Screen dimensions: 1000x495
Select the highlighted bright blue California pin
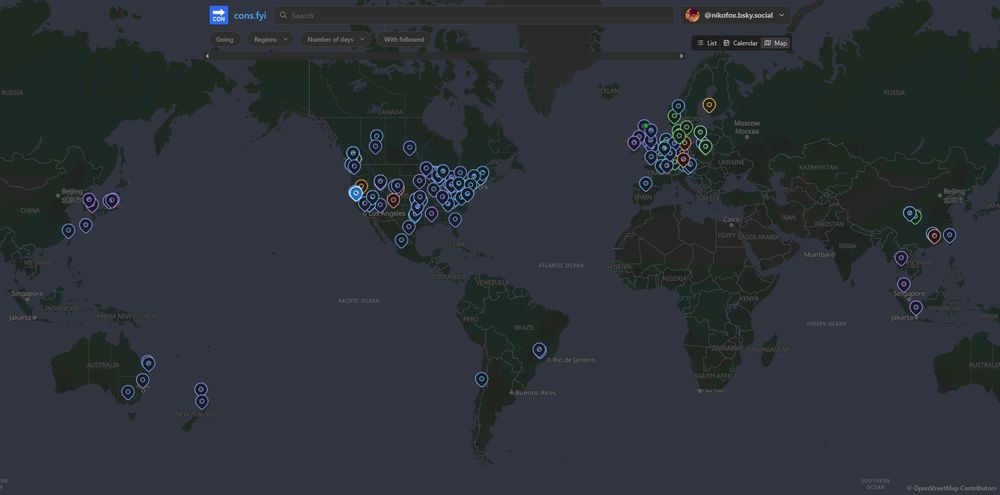click(x=356, y=193)
